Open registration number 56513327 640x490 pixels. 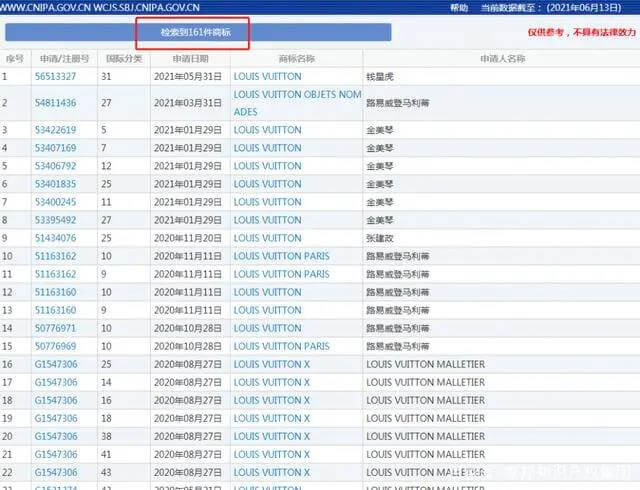[x=56, y=76]
